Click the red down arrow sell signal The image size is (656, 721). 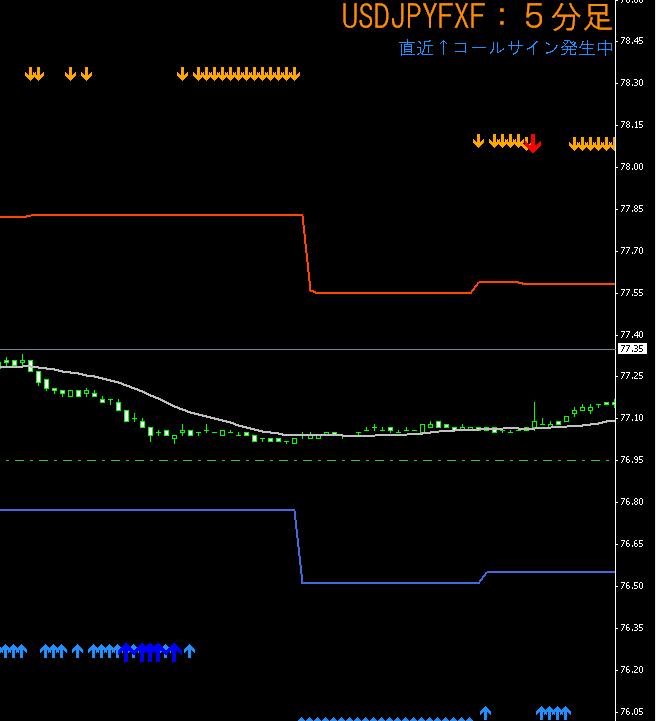(x=532, y=143)
